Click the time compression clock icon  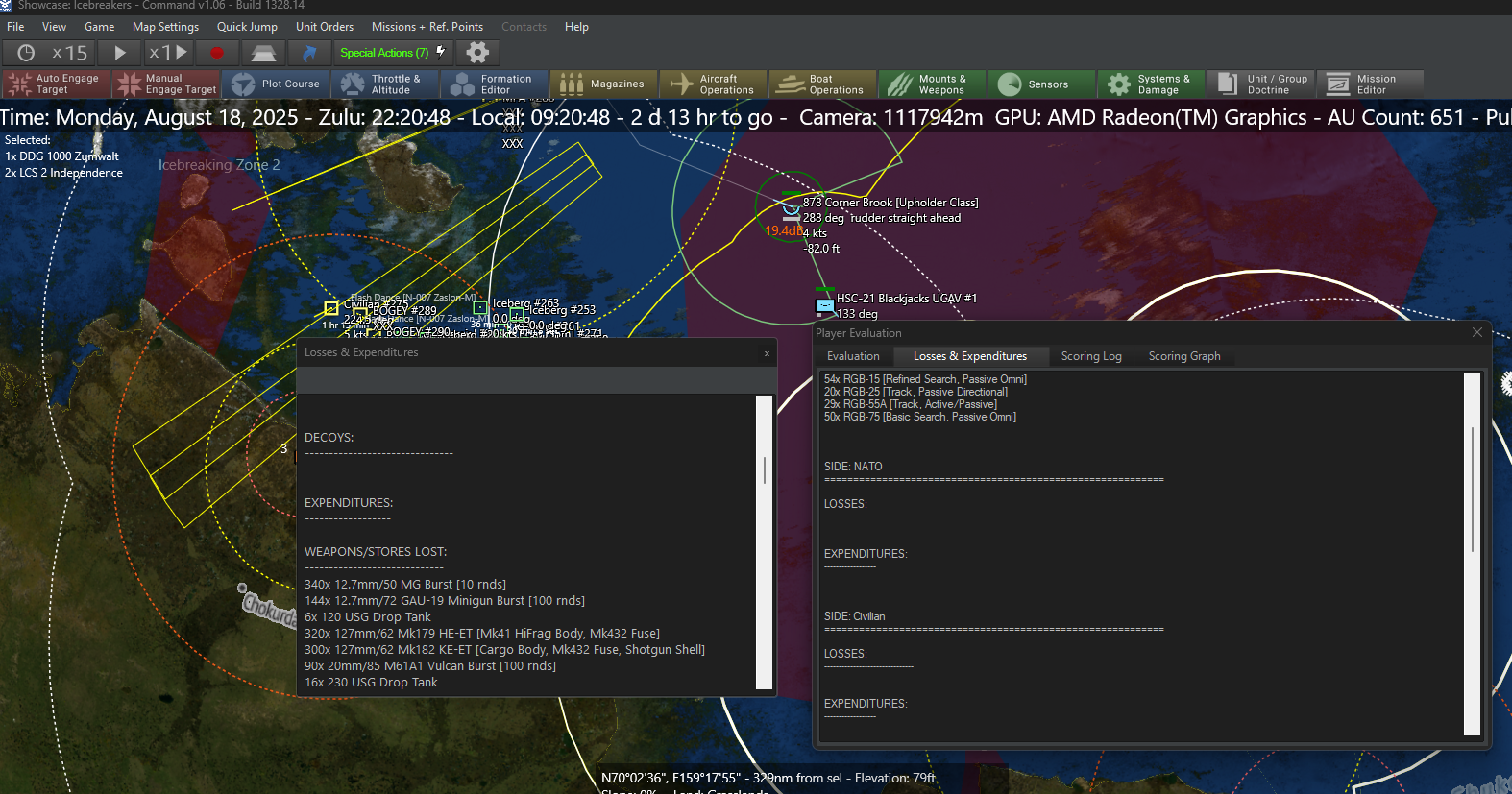26,53
